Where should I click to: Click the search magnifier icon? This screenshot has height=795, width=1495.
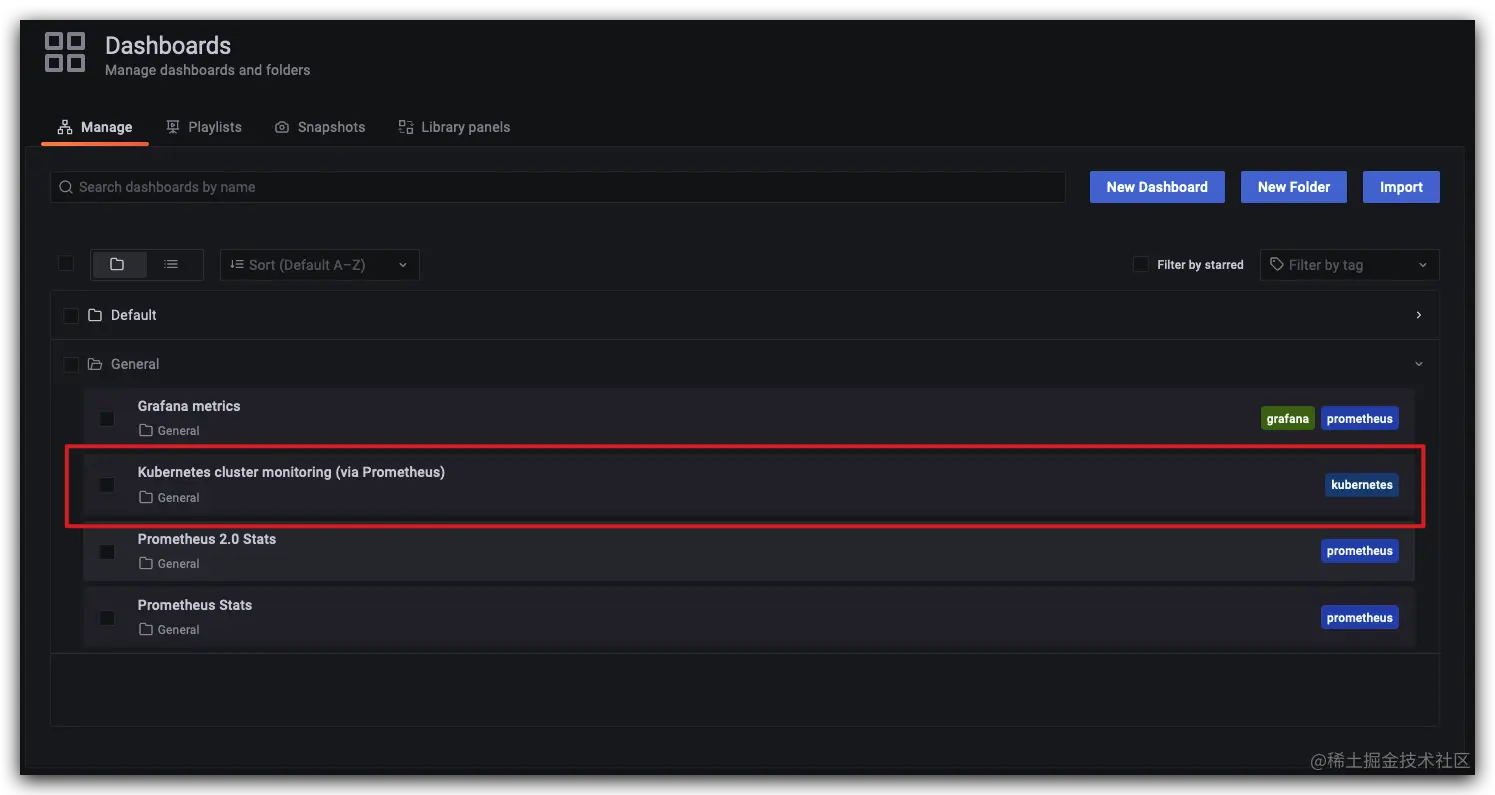click(66, 187)
